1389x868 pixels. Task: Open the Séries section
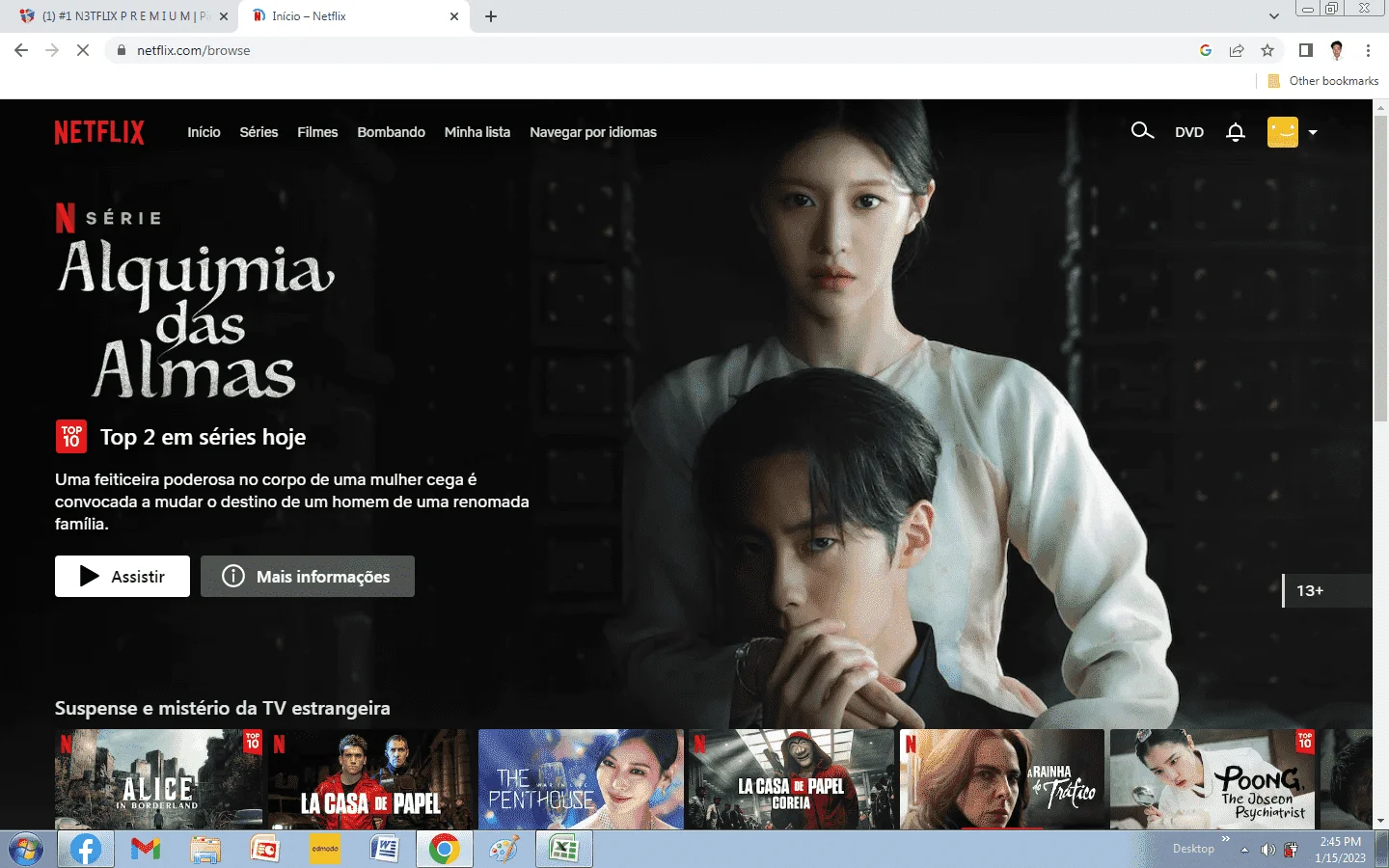[259, 132]
